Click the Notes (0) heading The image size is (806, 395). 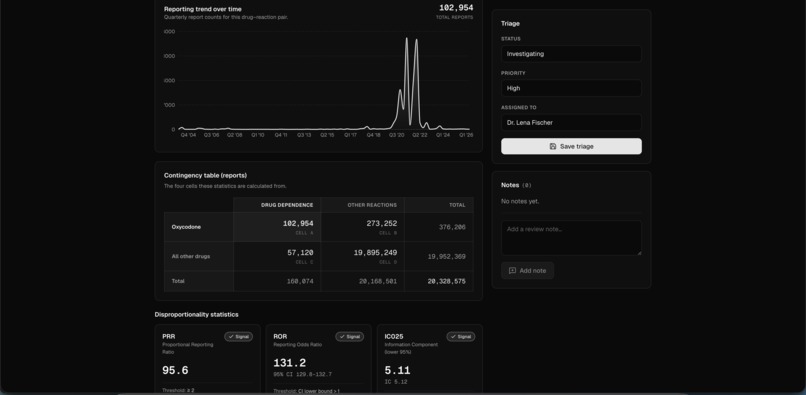pyautogui.click(x=516, y=185)
